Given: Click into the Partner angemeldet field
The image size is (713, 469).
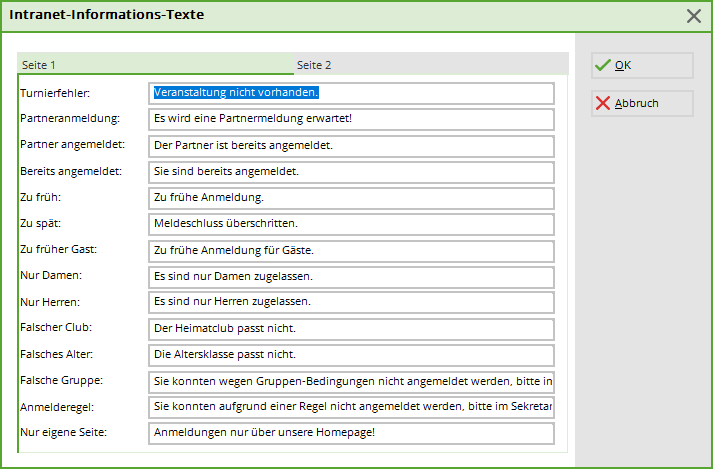Looking at the screenshot, I should [350, 145].
